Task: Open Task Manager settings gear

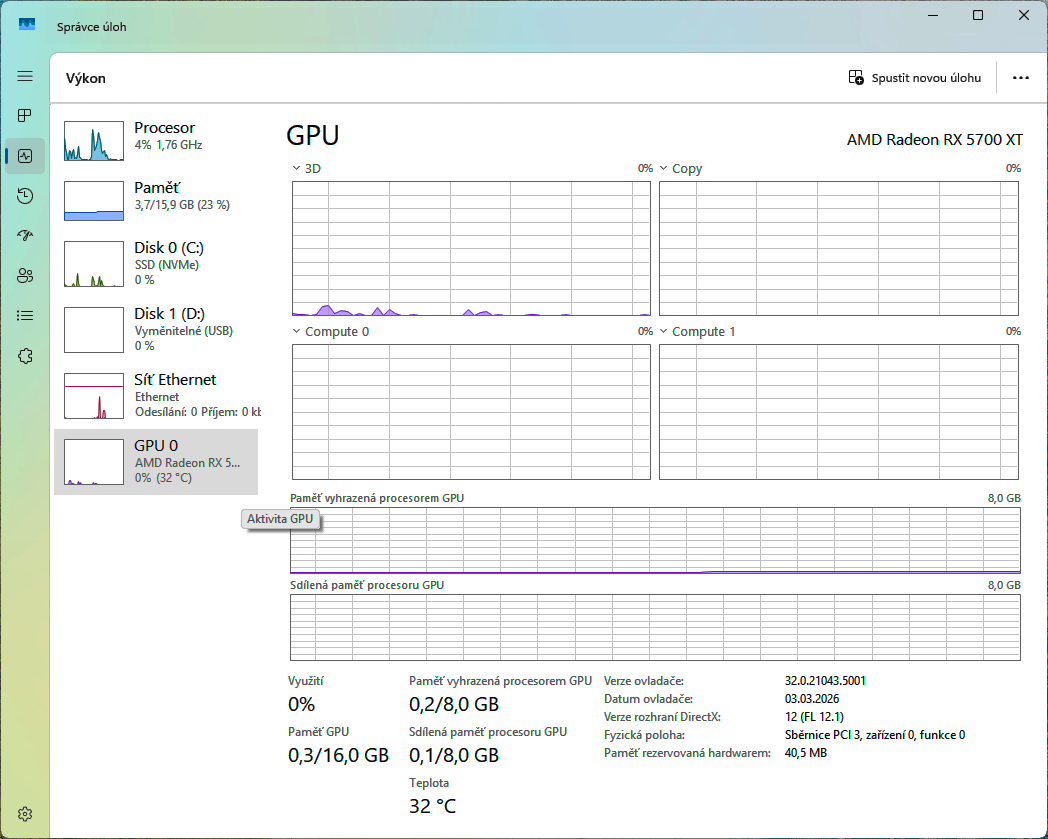Action: pos(25,814)
